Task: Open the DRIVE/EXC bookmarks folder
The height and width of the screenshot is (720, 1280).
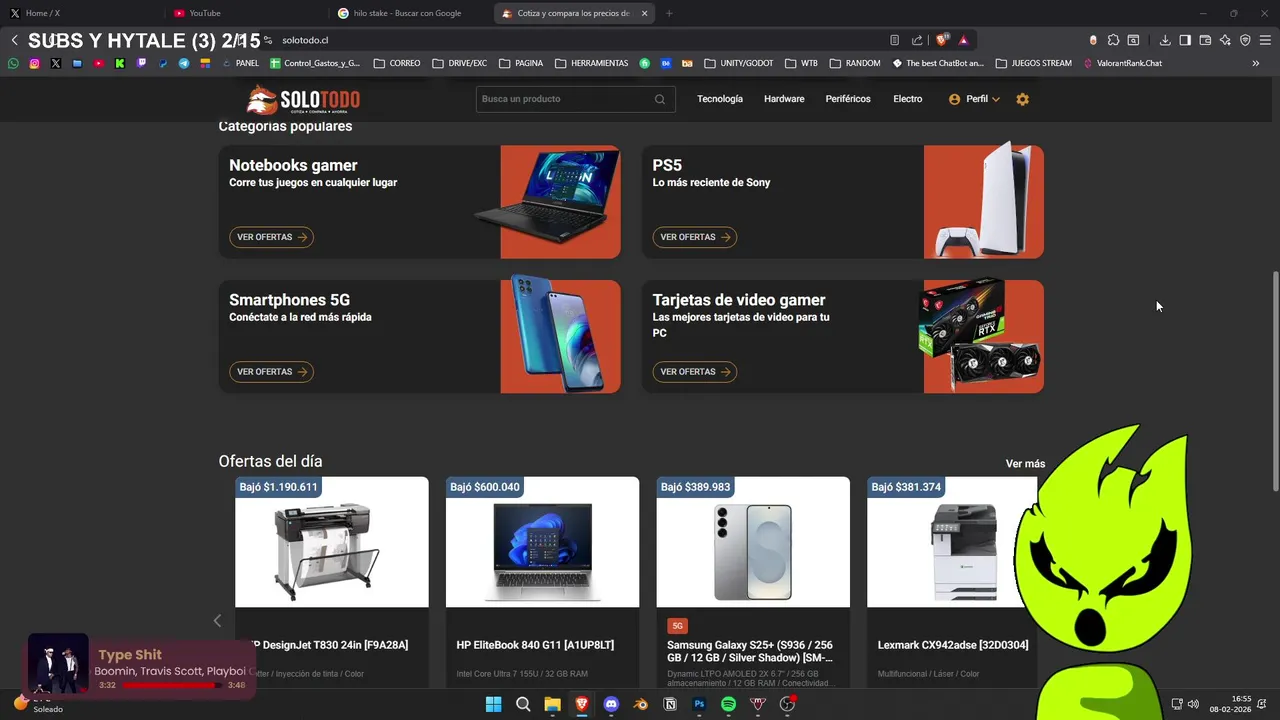Action: click(x=460, y=63)
